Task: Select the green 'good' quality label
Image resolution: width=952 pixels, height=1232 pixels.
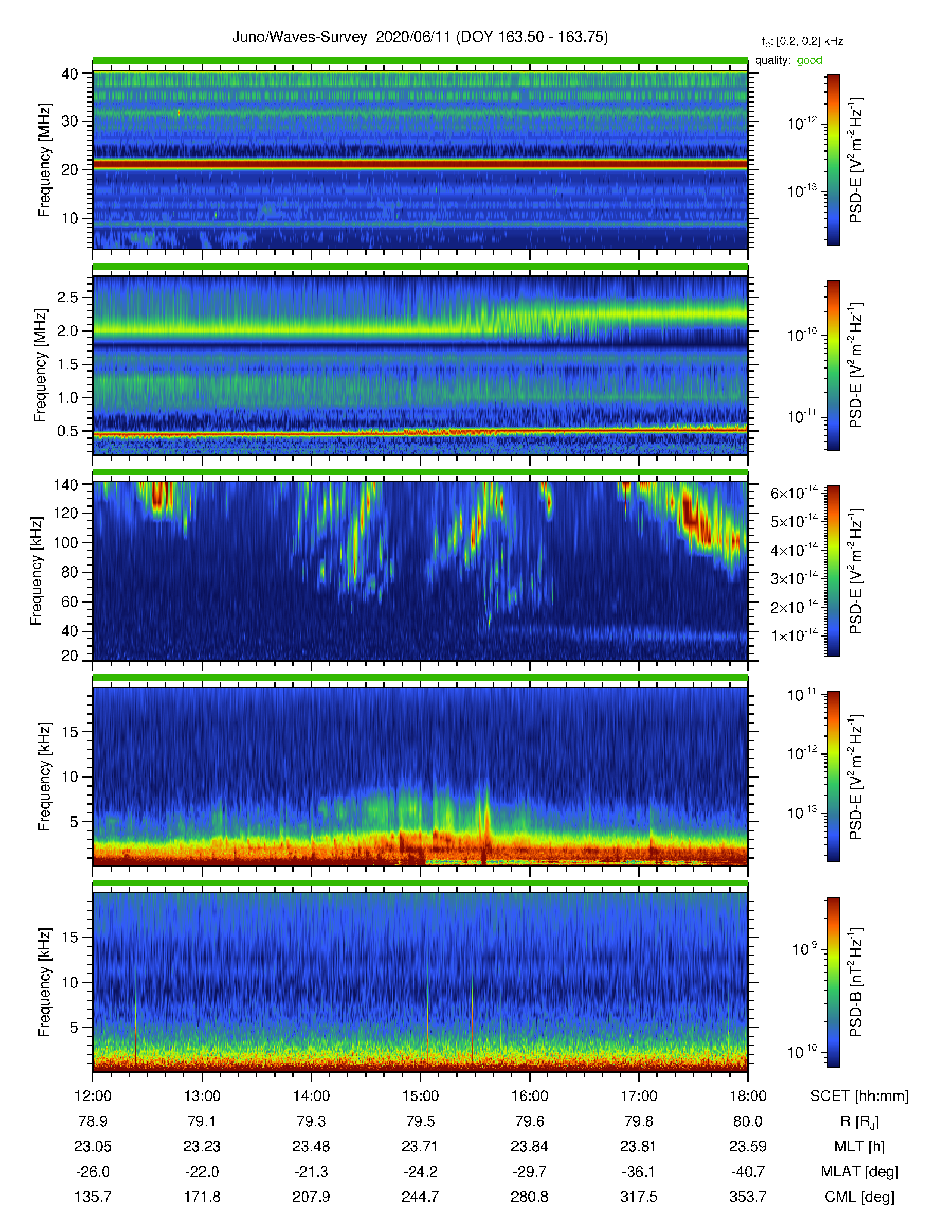Action: point(809,60)
